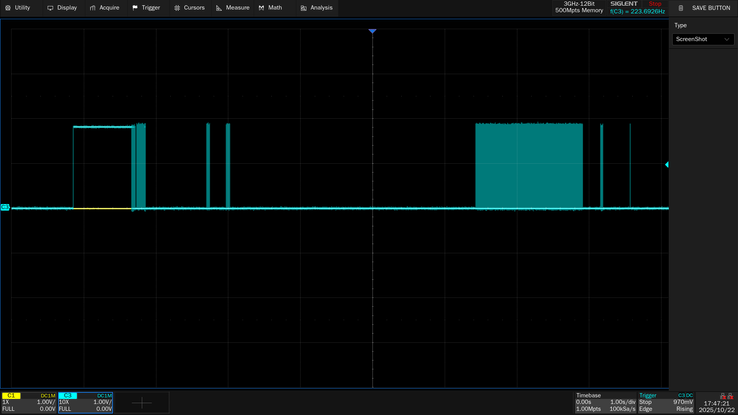
Task: Expand the ScreenShot type dropdown
Action: point(703,39)
